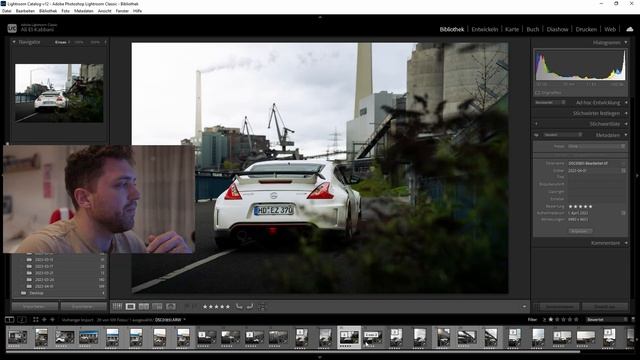Collapse the Navigator panel
Screen dimensions: 640x360
tap(13, 42)
